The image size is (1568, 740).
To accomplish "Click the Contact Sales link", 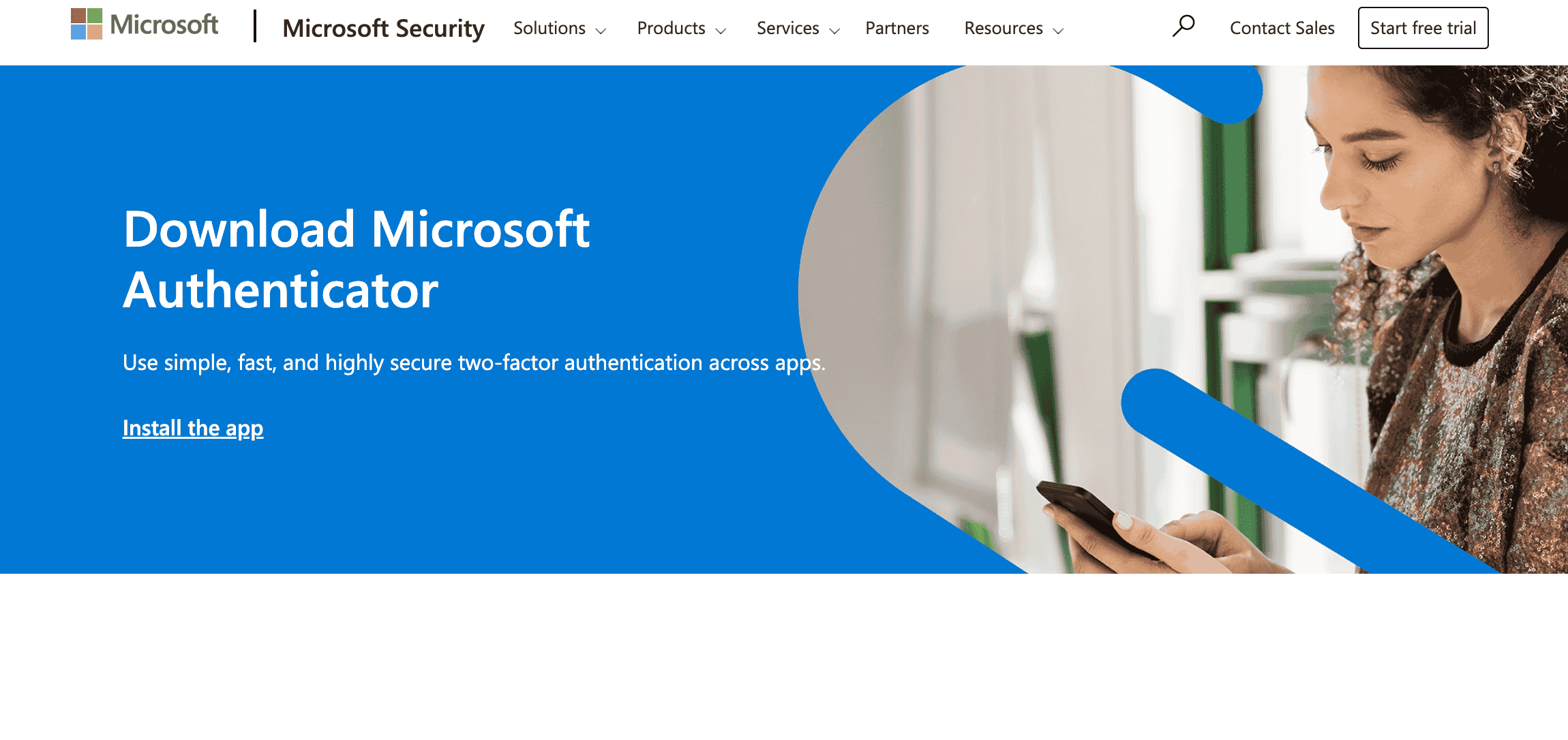I will (1283, 27).
